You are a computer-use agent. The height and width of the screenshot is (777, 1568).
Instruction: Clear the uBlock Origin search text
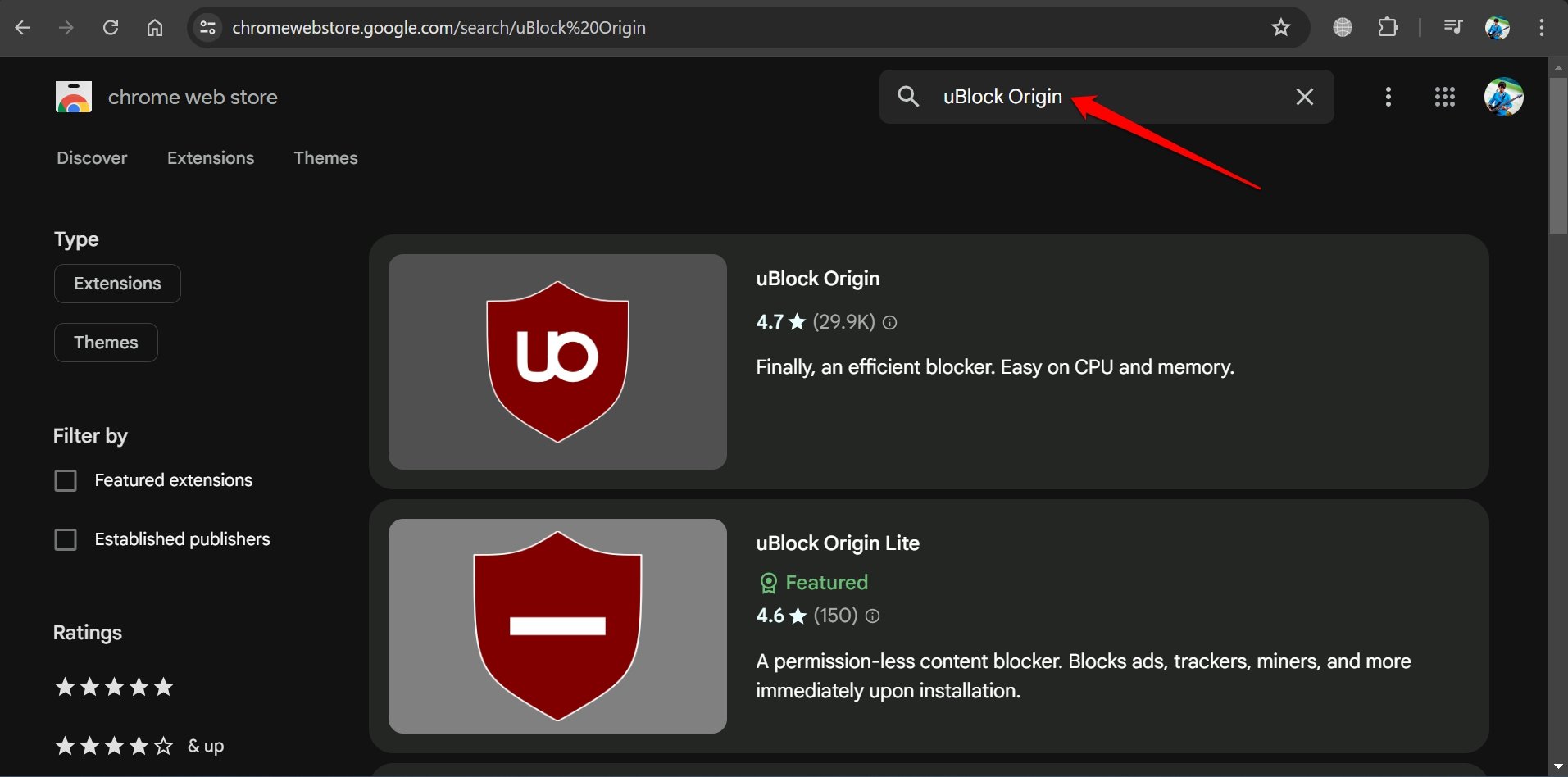point(1305,97)
